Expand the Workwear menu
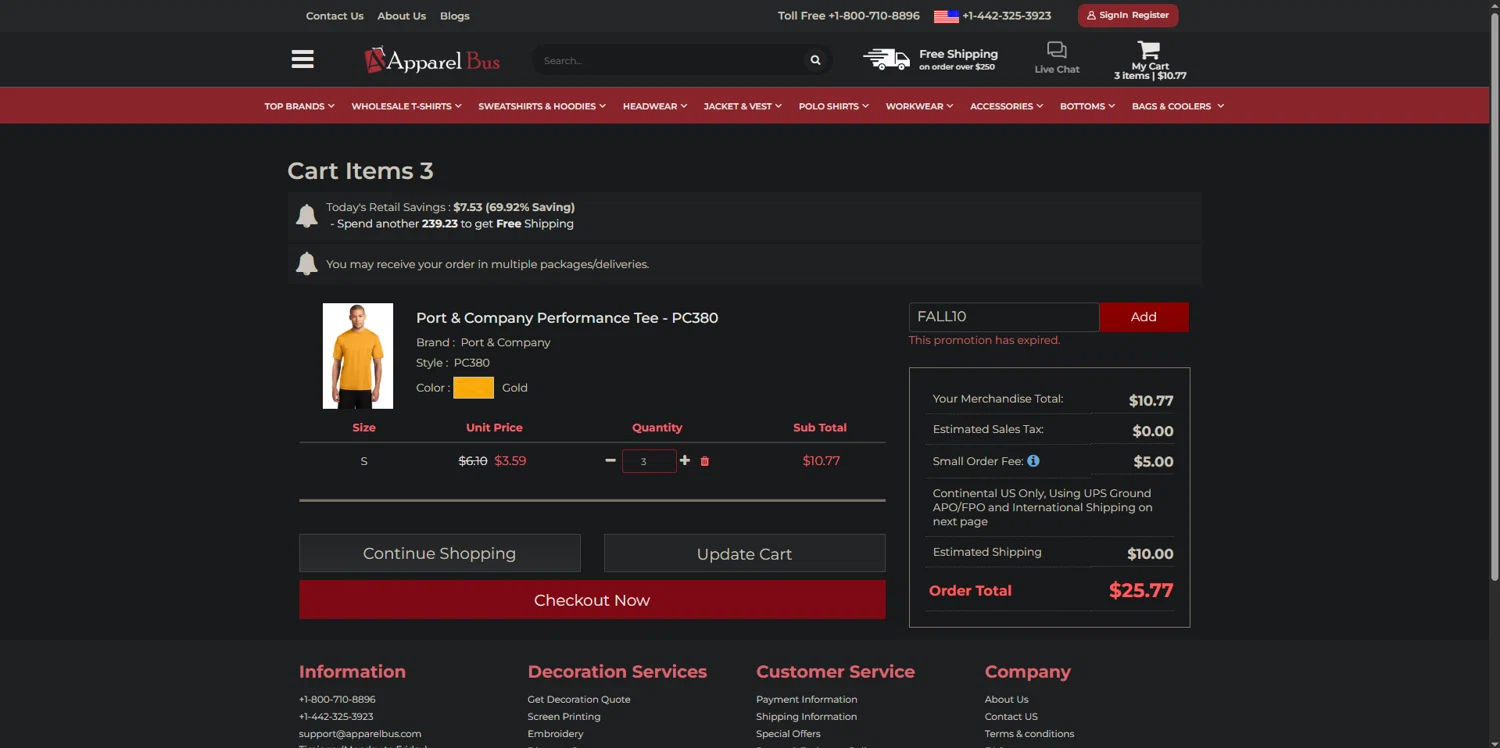Screen dimensions: 1500x748 [x=919, y=106]
